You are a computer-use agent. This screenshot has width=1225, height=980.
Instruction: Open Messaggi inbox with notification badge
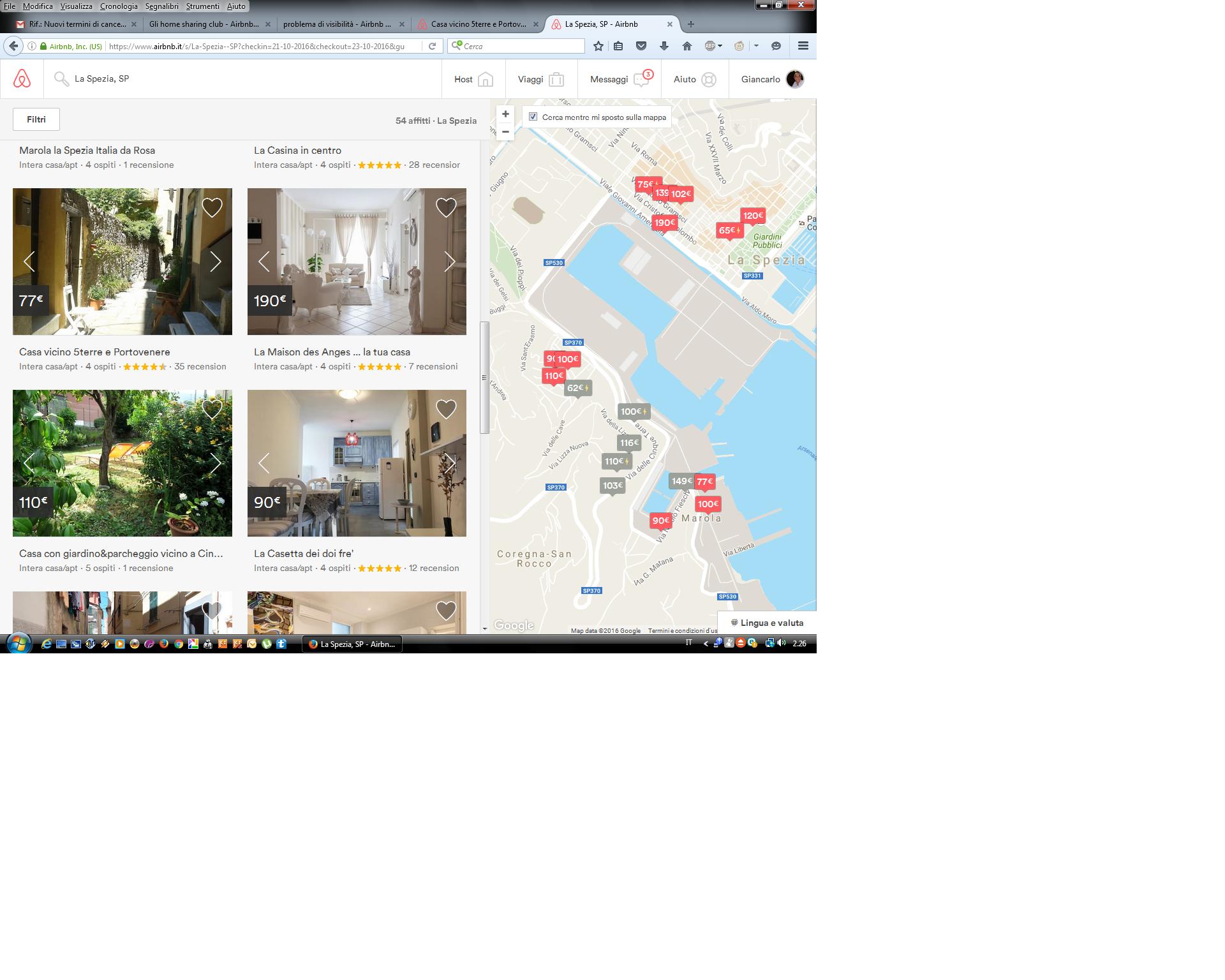point(620,79)
